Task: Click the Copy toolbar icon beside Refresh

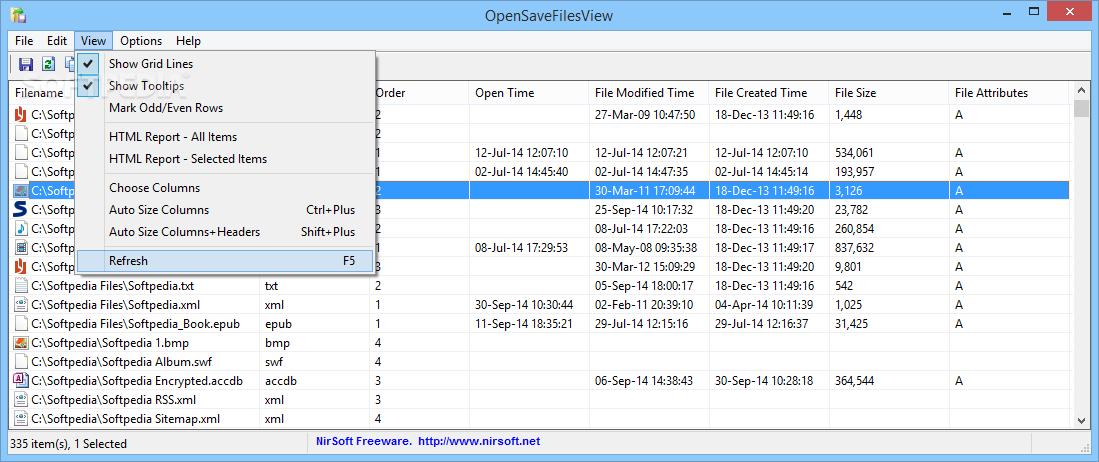Action: (69, 64)
